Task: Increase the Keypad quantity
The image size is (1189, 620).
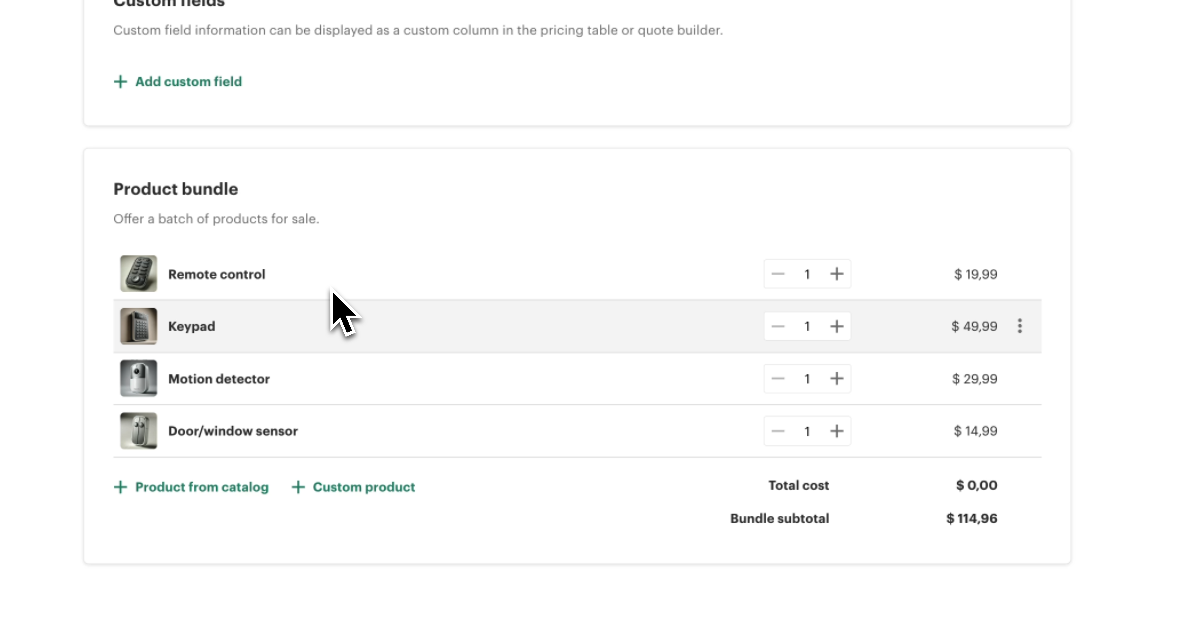Action: point(837,326)
